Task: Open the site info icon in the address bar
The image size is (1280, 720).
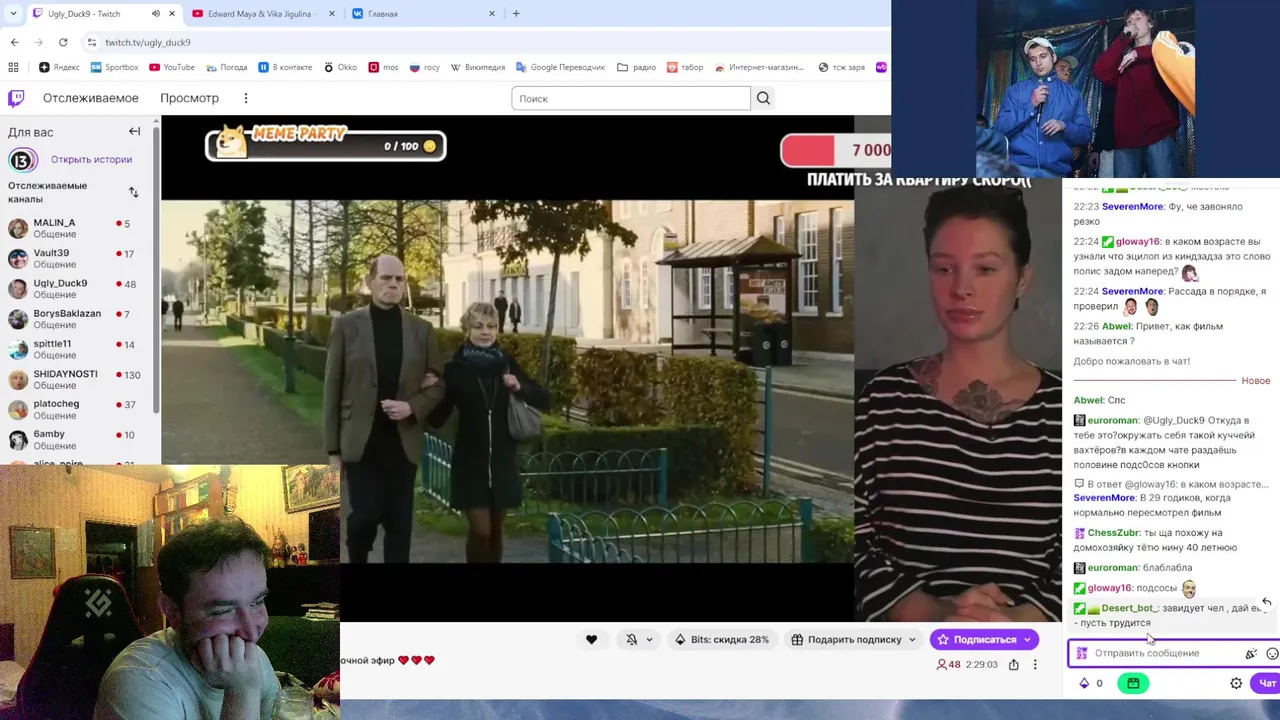Action: (x=92, y=42)
